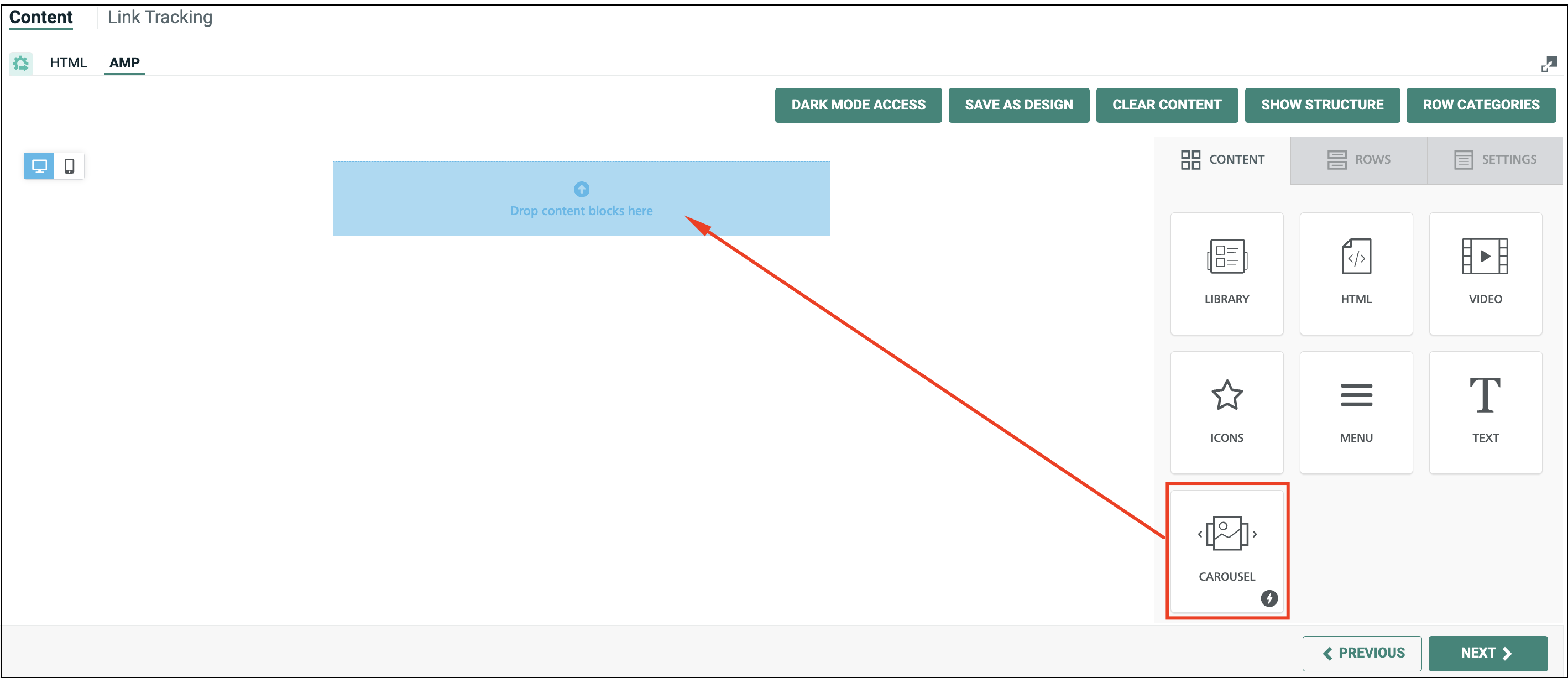Open the Link Tracking tab
1568x678 pixels.
(x=159, y=17)
